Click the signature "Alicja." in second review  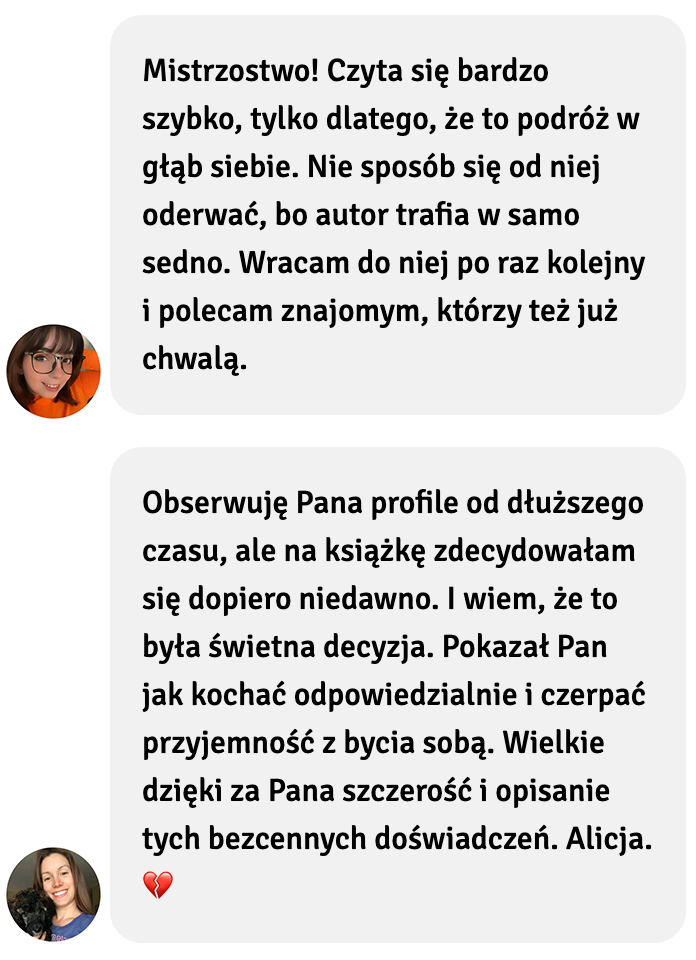point(608,839)
